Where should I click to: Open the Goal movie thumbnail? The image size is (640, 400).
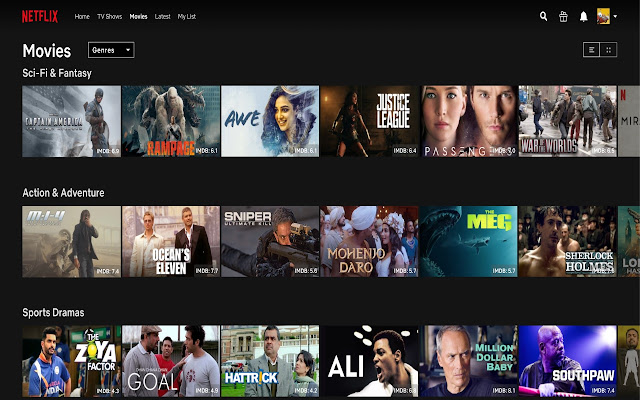click(x=171, y=361)
